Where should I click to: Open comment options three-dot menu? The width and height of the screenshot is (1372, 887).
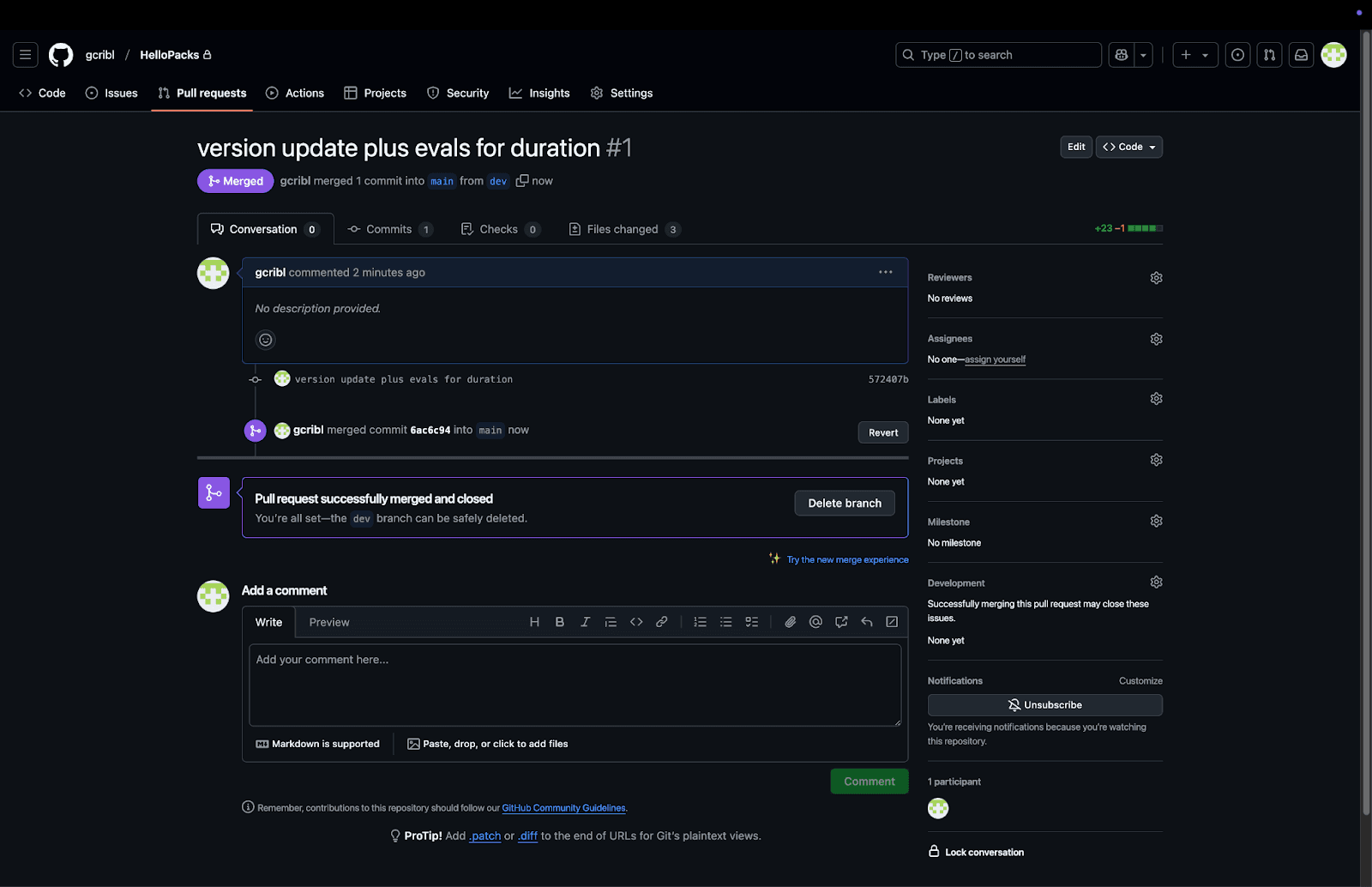tap(885, 272)
